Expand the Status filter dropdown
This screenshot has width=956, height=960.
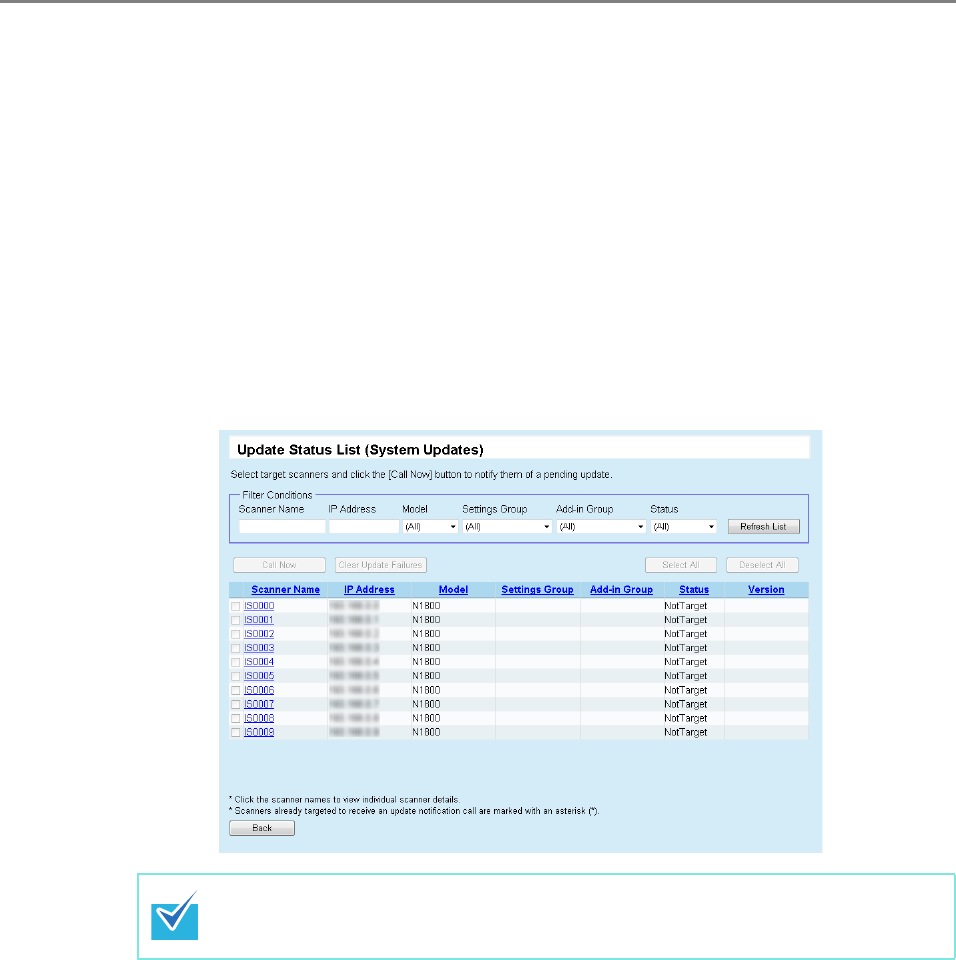click(684, 526)
